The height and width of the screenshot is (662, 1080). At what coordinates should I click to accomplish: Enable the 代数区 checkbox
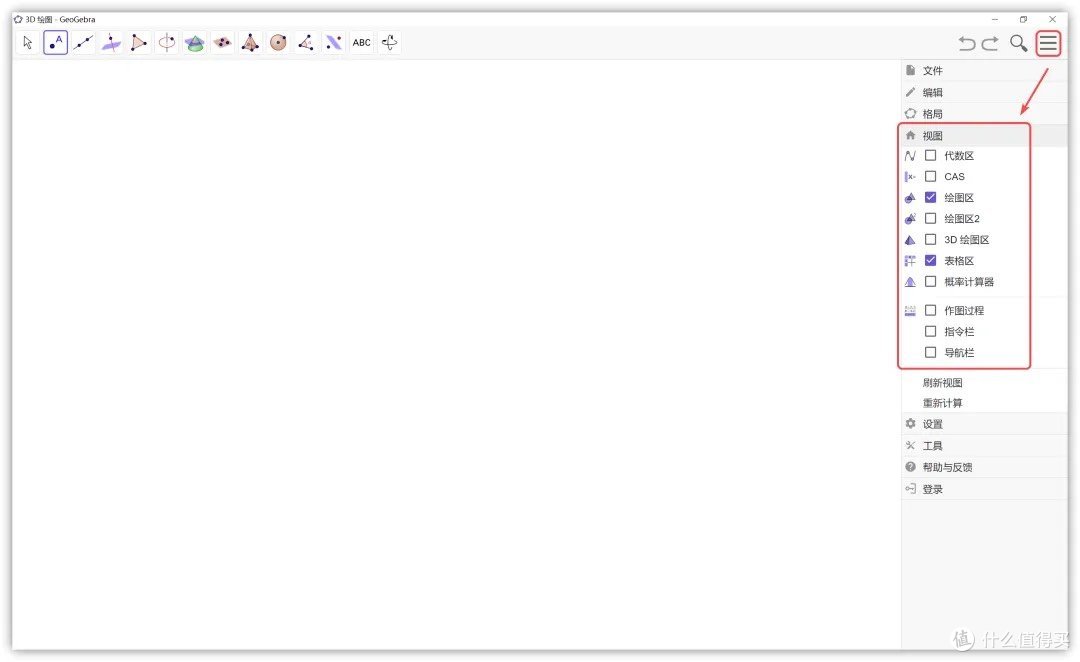(931, 156)
